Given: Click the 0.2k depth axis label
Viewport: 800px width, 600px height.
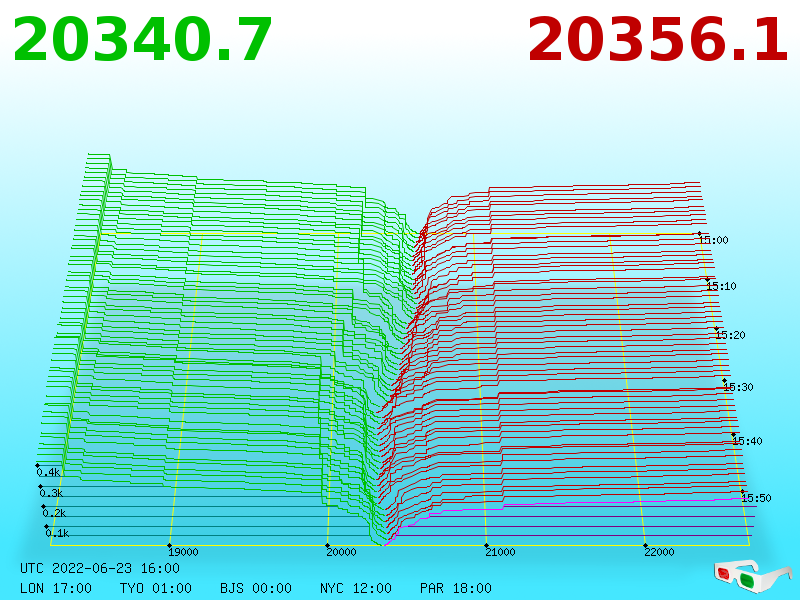Looking at the screenshot, I should click(54, 513).
